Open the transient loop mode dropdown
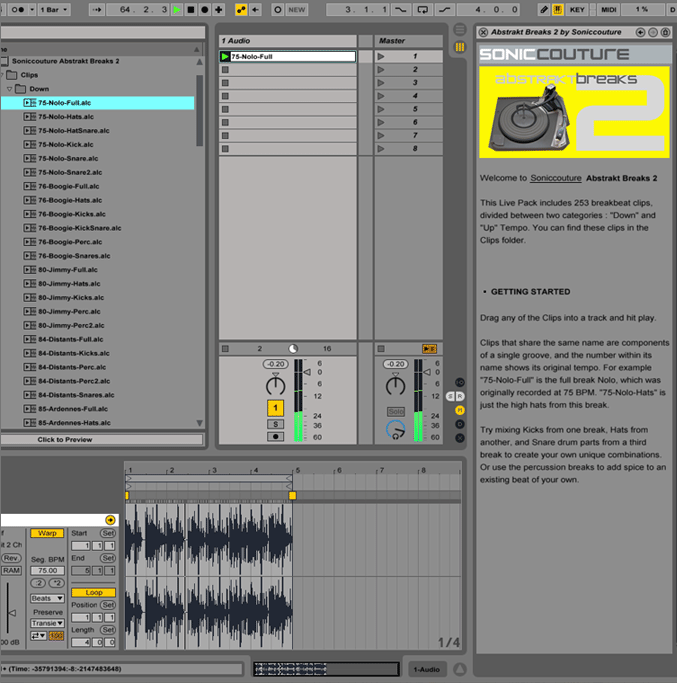The height and width of the screenshot is (683, 677). coord(38,636)
